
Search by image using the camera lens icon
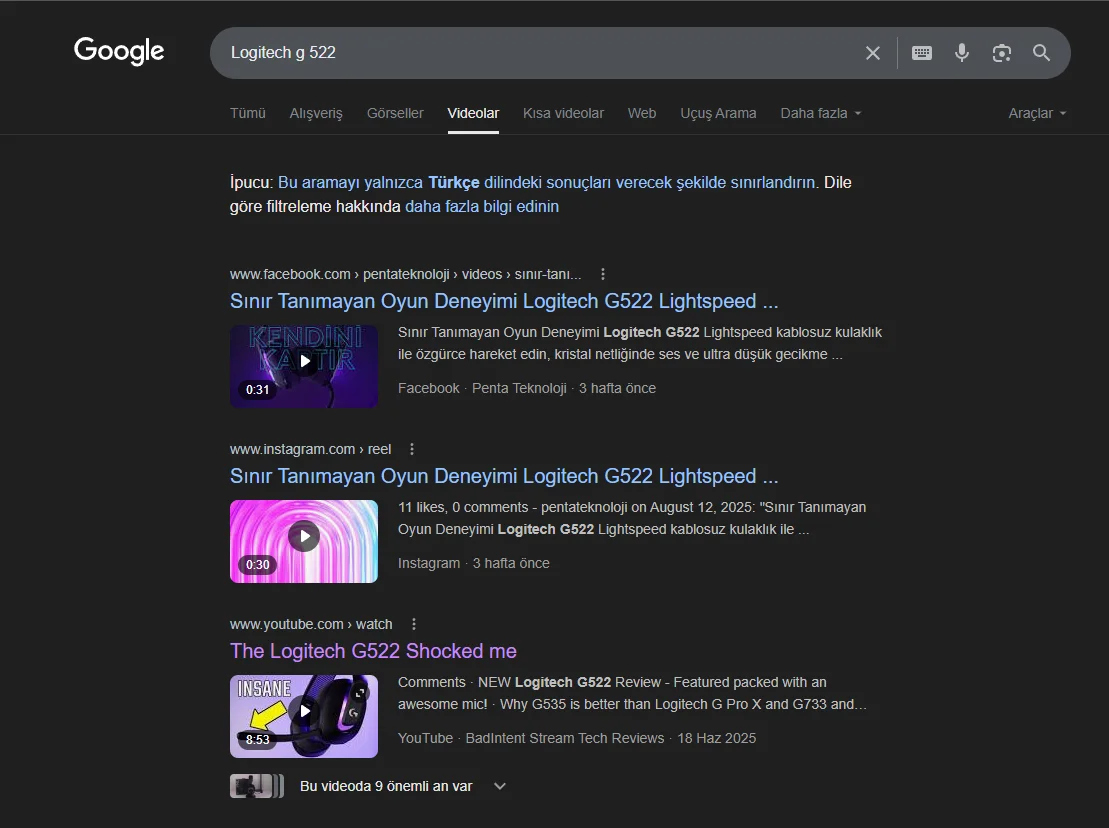click(1001, 53)
